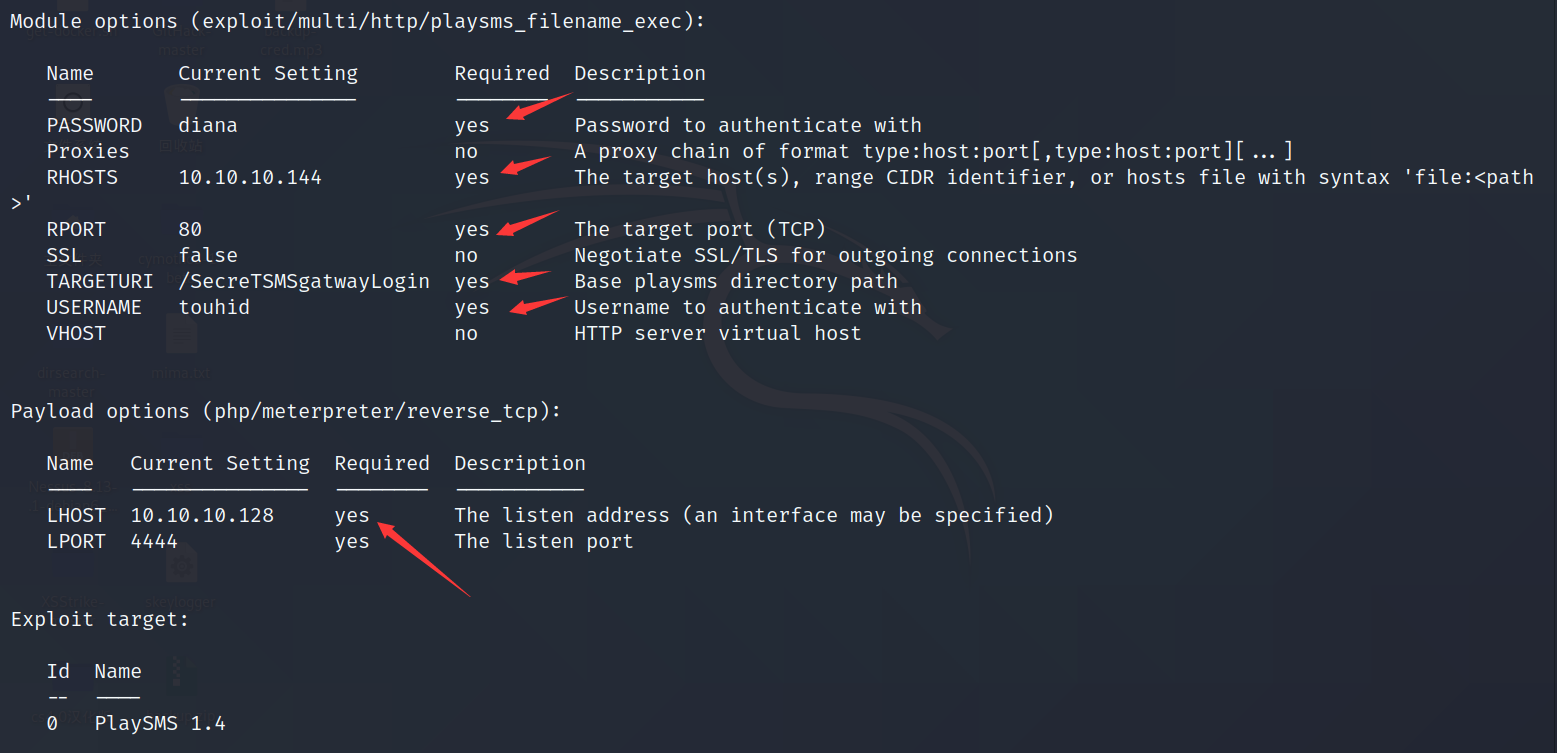Click 'Base playsms directory path' description
The width and height of the screenshot is (1557, 753).
tap(736, 281)
